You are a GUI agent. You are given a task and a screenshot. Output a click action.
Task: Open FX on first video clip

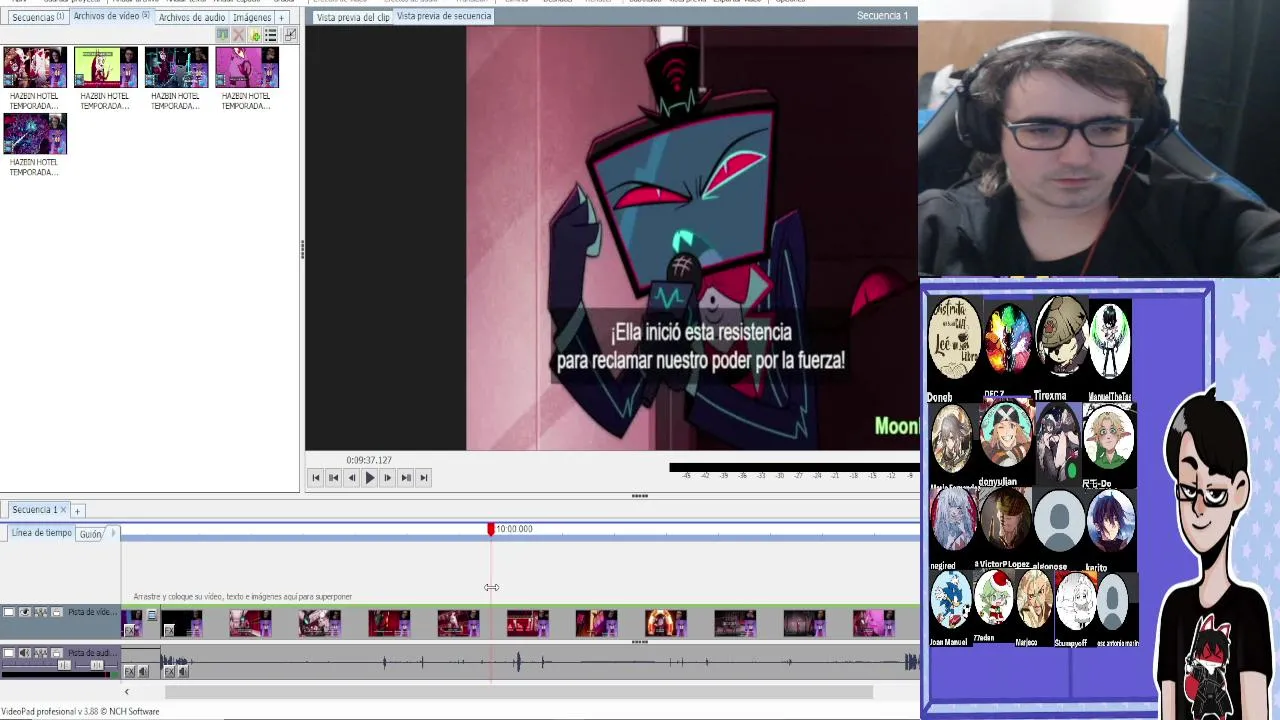(129, 630)
